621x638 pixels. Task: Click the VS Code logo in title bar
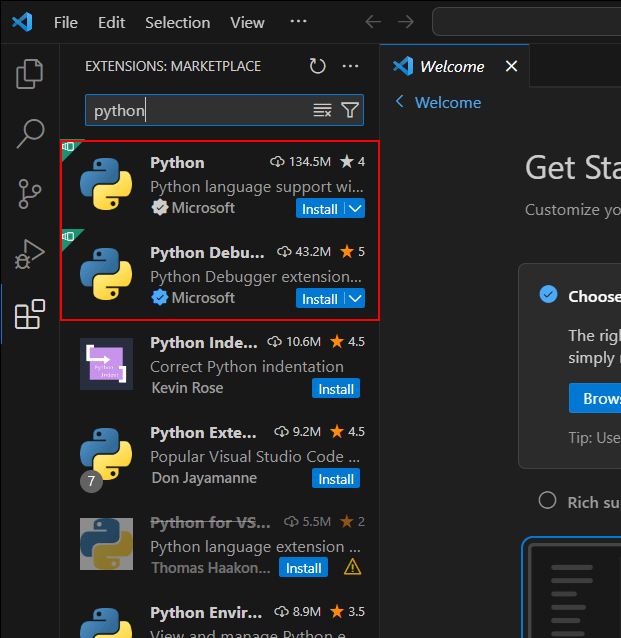(22, 22)
